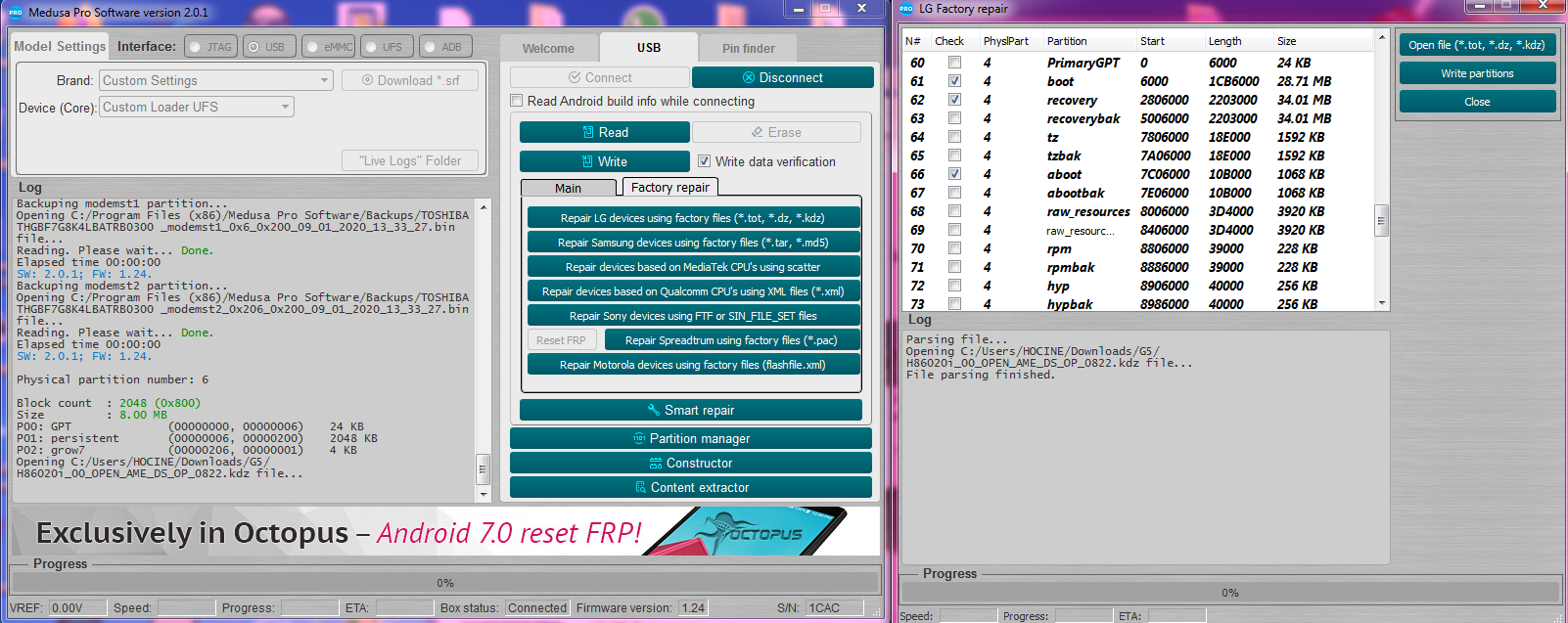Expand the Brand dropdown
Viewport: 1568px width, 623px height.
point(215,80)
